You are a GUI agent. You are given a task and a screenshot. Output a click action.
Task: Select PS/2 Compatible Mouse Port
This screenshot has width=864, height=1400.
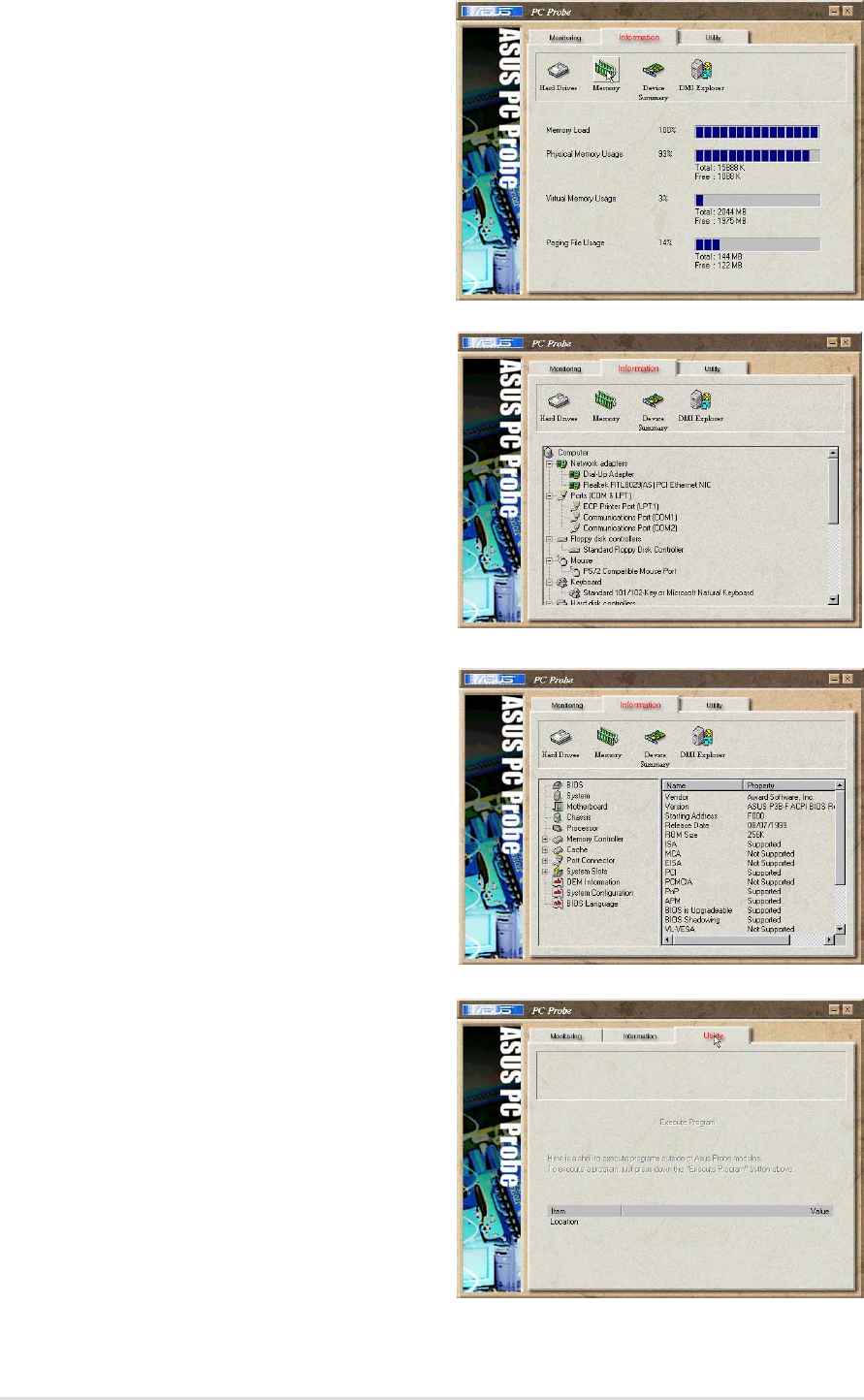coord(623,571)
